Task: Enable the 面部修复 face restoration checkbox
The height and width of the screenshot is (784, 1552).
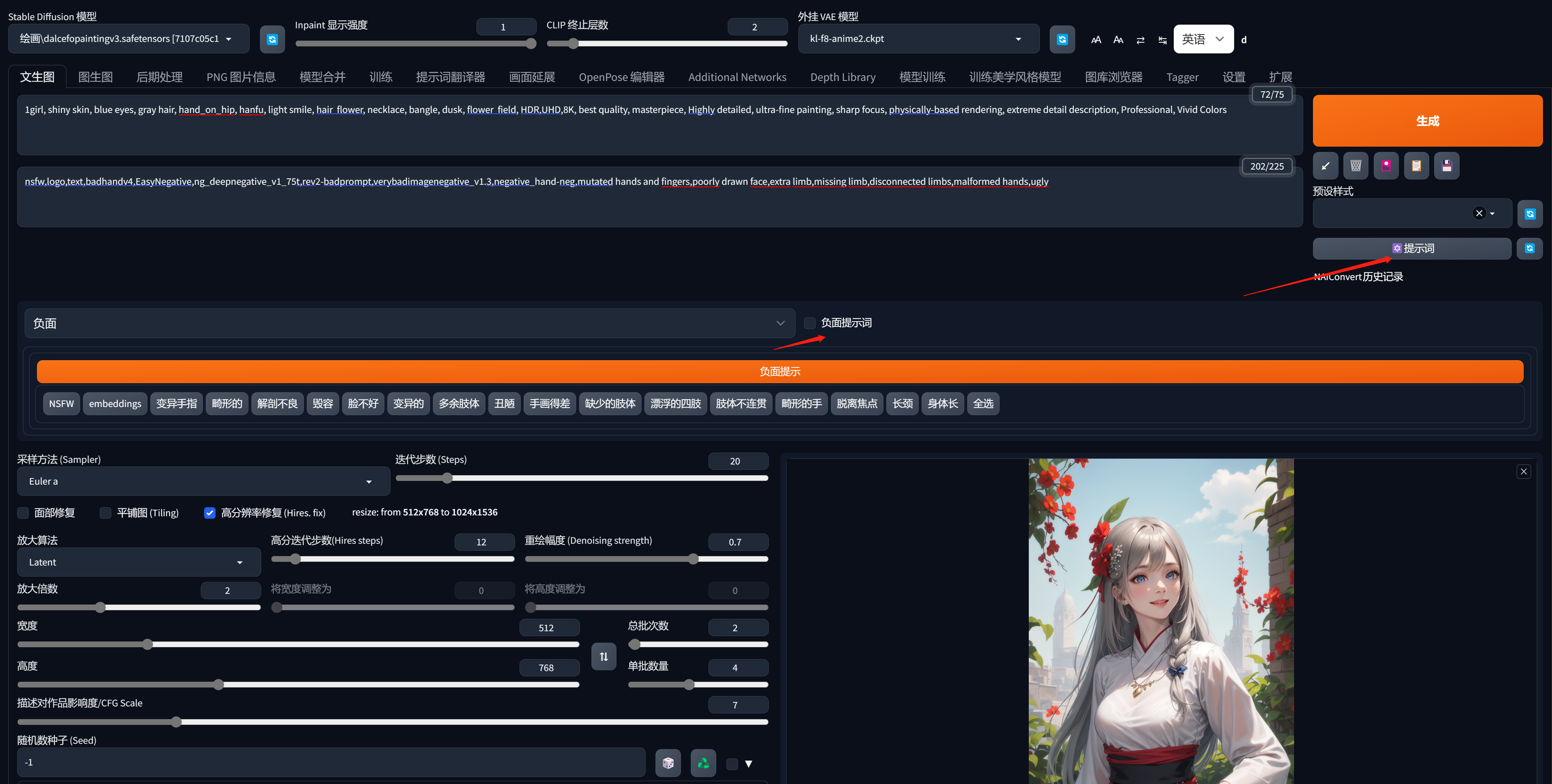Action: [x=23, y=513]
